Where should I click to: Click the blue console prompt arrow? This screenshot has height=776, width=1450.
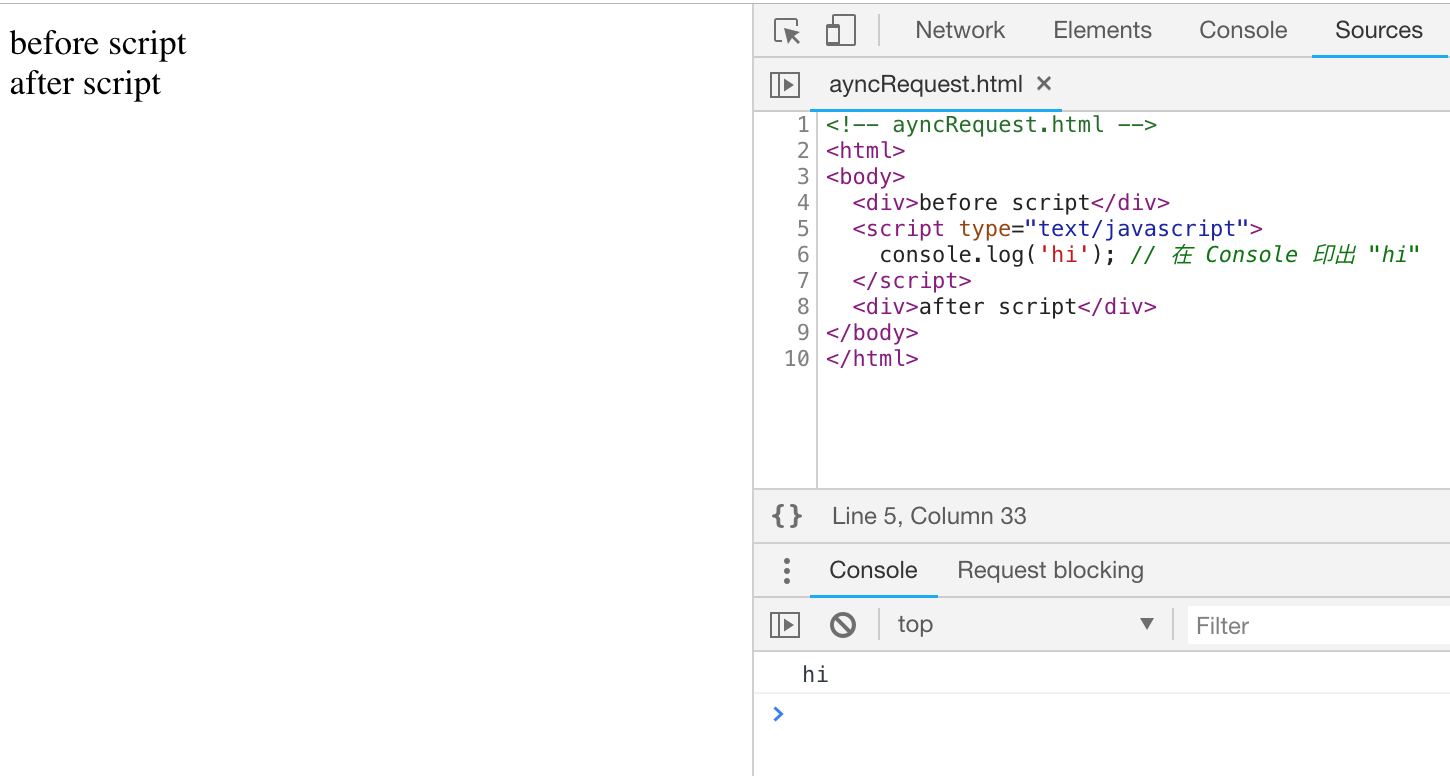778,714
